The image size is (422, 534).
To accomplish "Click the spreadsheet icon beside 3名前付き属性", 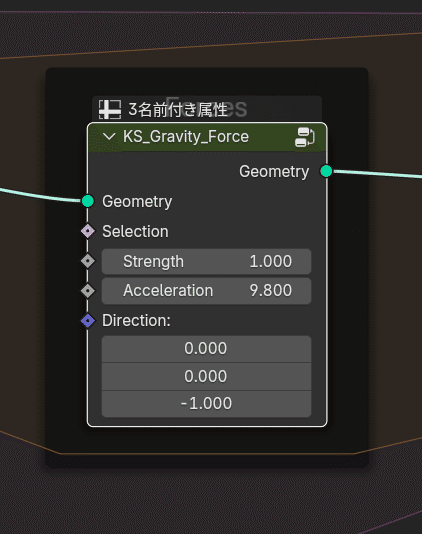I will pyautogui.click(x=110, y=109).
